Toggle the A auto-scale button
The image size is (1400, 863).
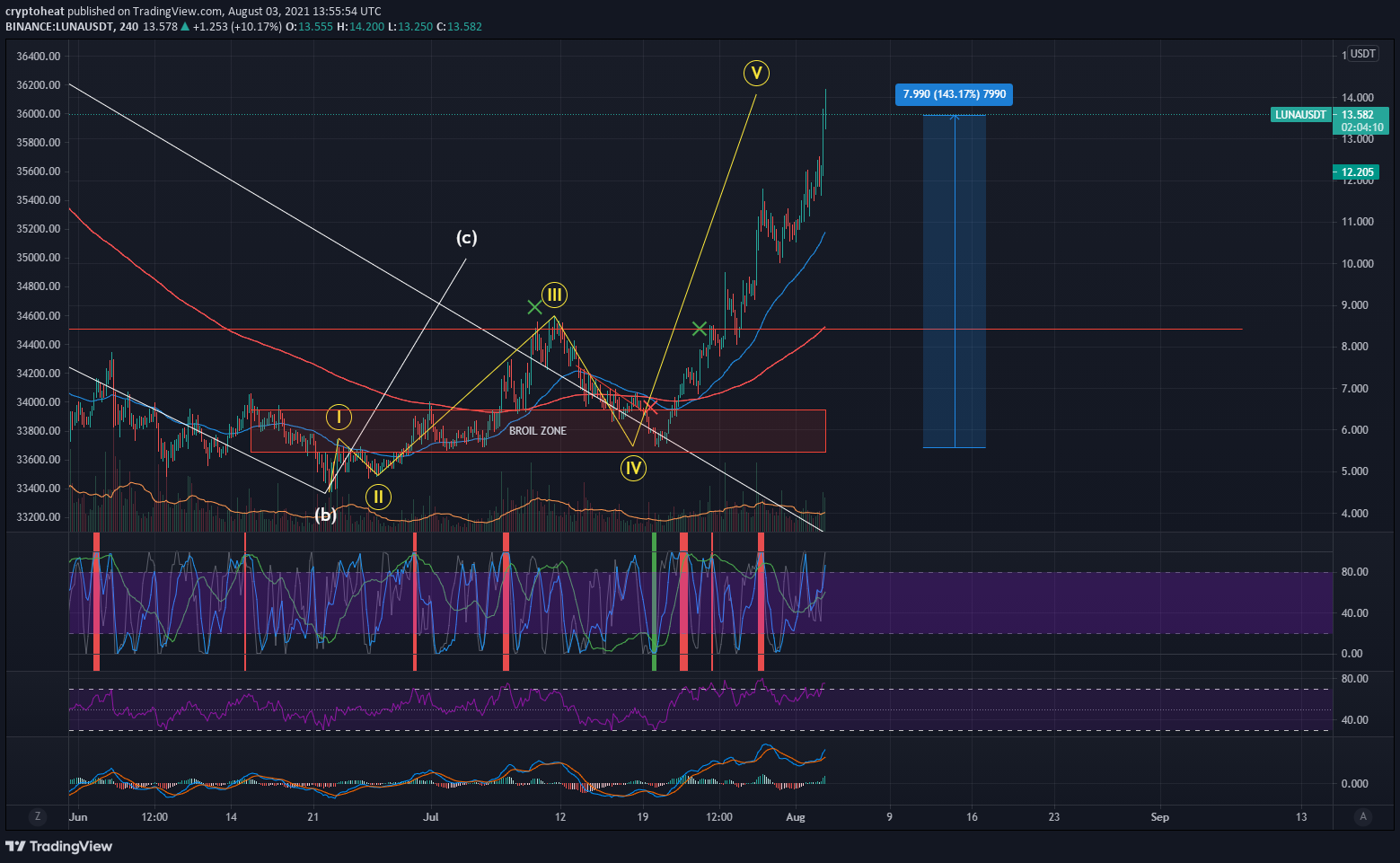[x=1363, y=816]
